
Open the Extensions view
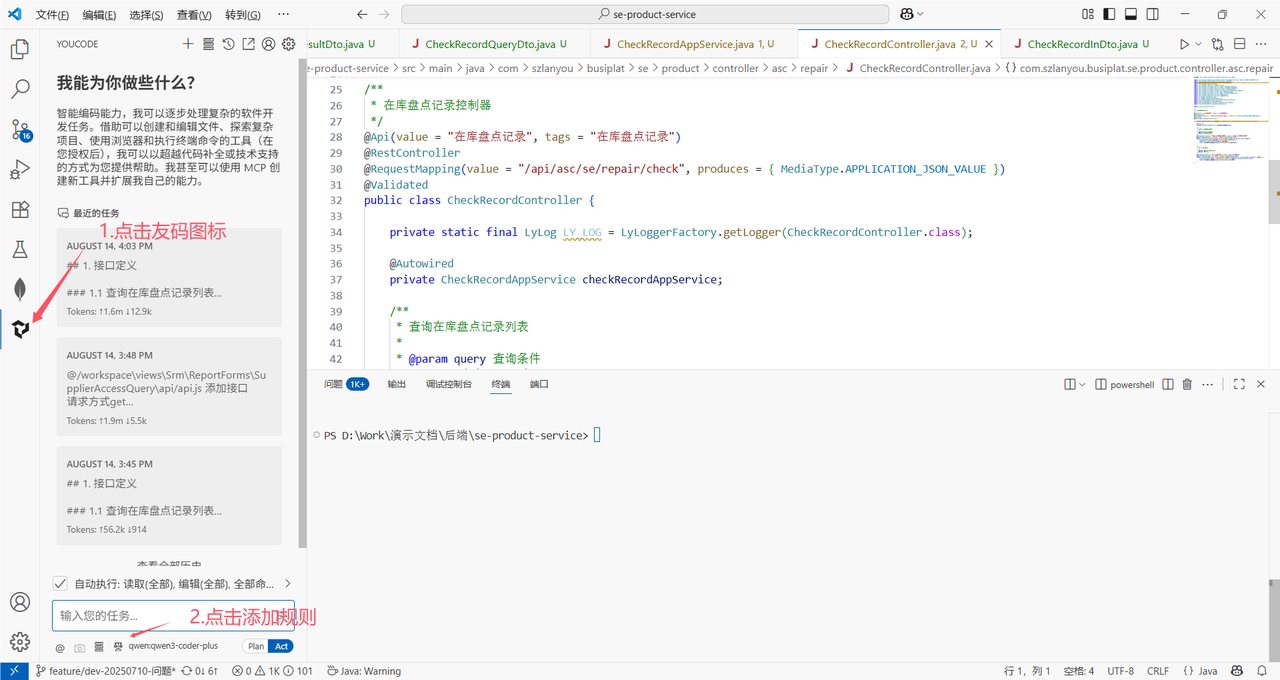pyautogui.click(x=20, y=209)
